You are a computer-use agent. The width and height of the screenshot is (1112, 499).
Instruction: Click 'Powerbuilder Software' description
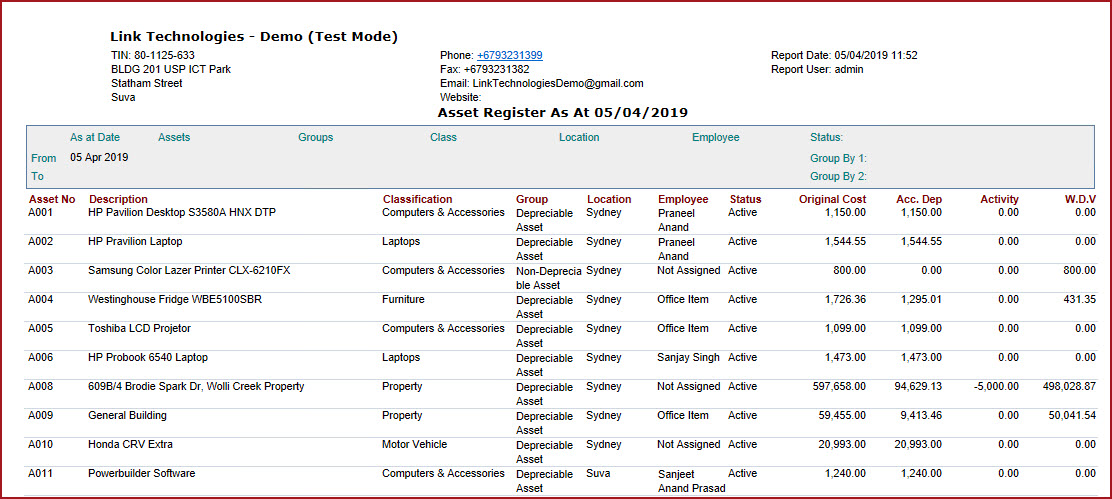click(142, 473)
